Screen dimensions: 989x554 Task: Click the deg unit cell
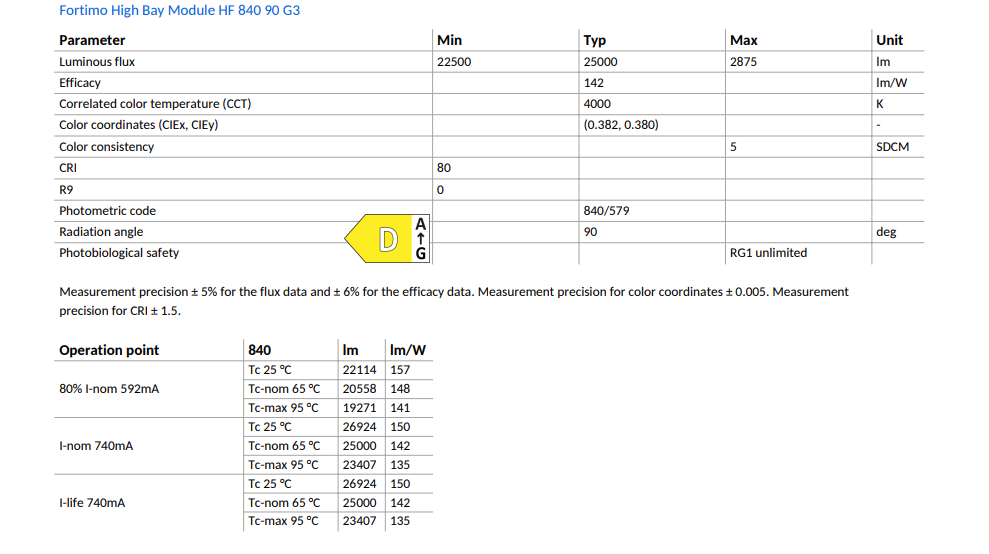[x=886, y=232]
